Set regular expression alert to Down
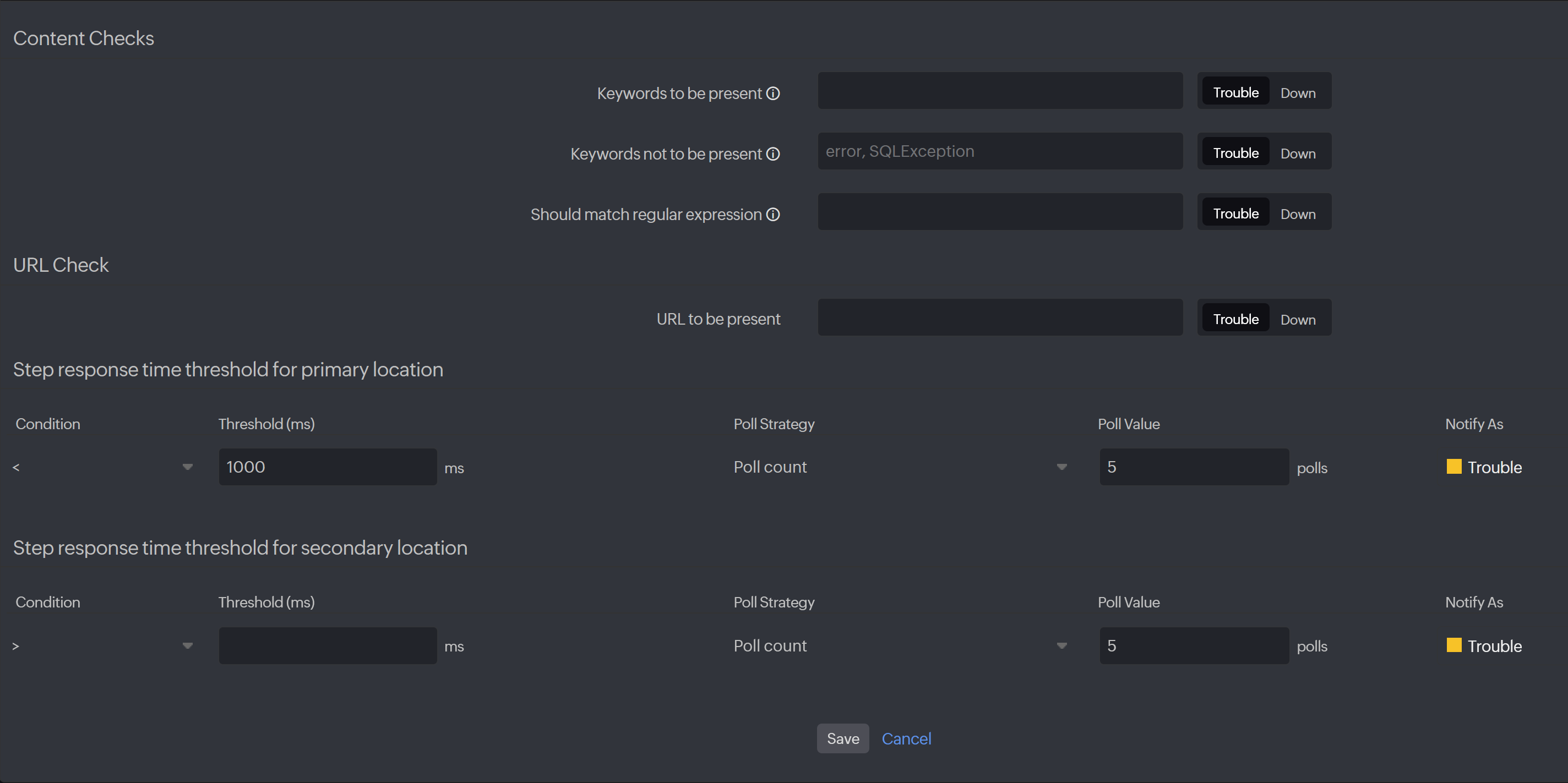Viewport: 1568px width, 783px height. 1297,214
